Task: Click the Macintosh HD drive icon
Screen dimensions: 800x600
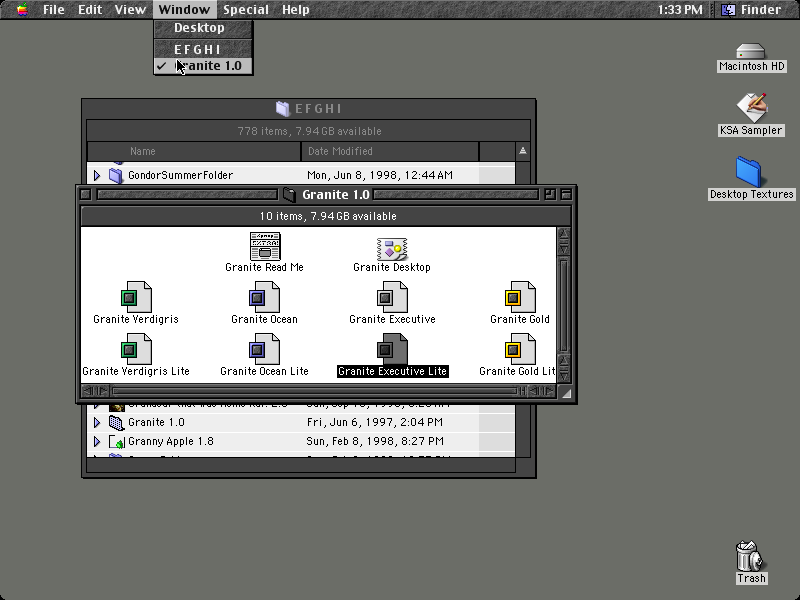Action: click(751, 51)
